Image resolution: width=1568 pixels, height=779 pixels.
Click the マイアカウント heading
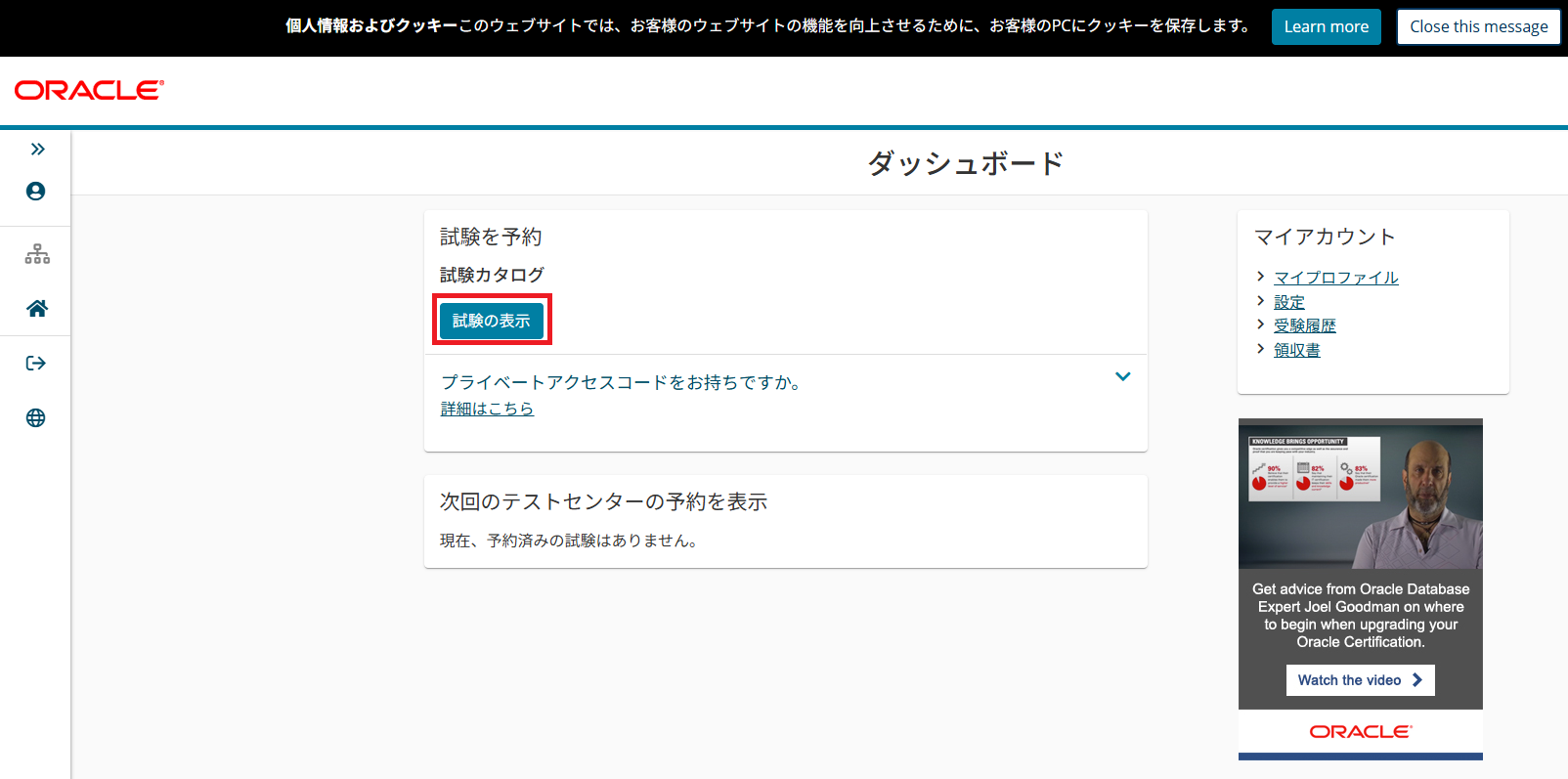coord(1325,237)
